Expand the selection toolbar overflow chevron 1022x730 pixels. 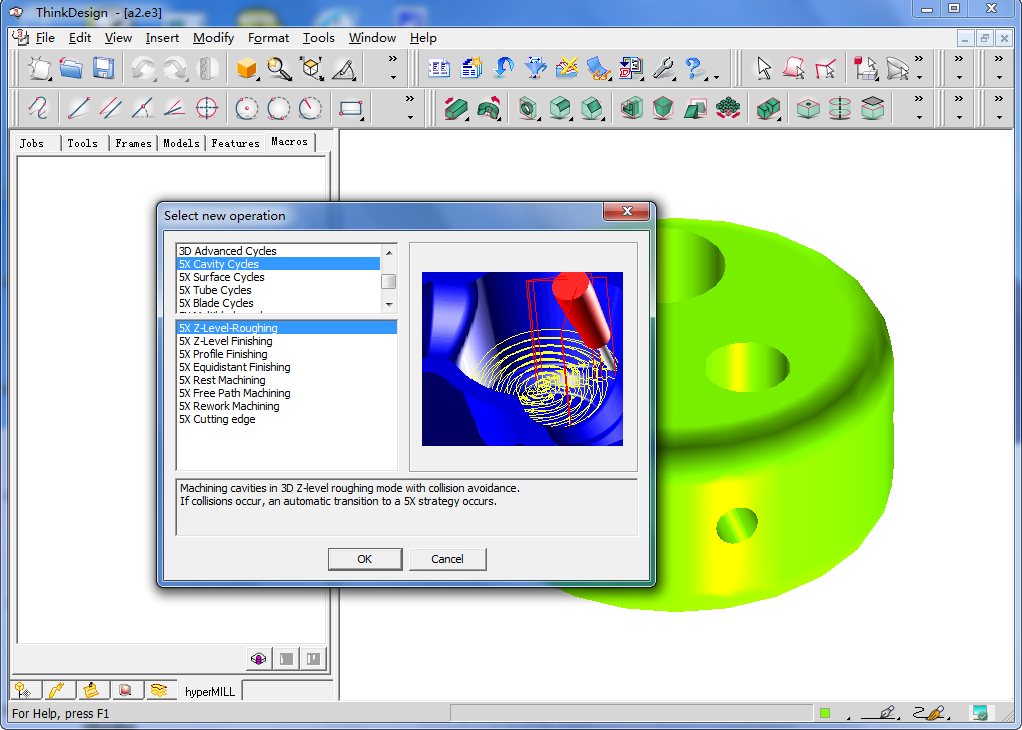pos(919,59)
